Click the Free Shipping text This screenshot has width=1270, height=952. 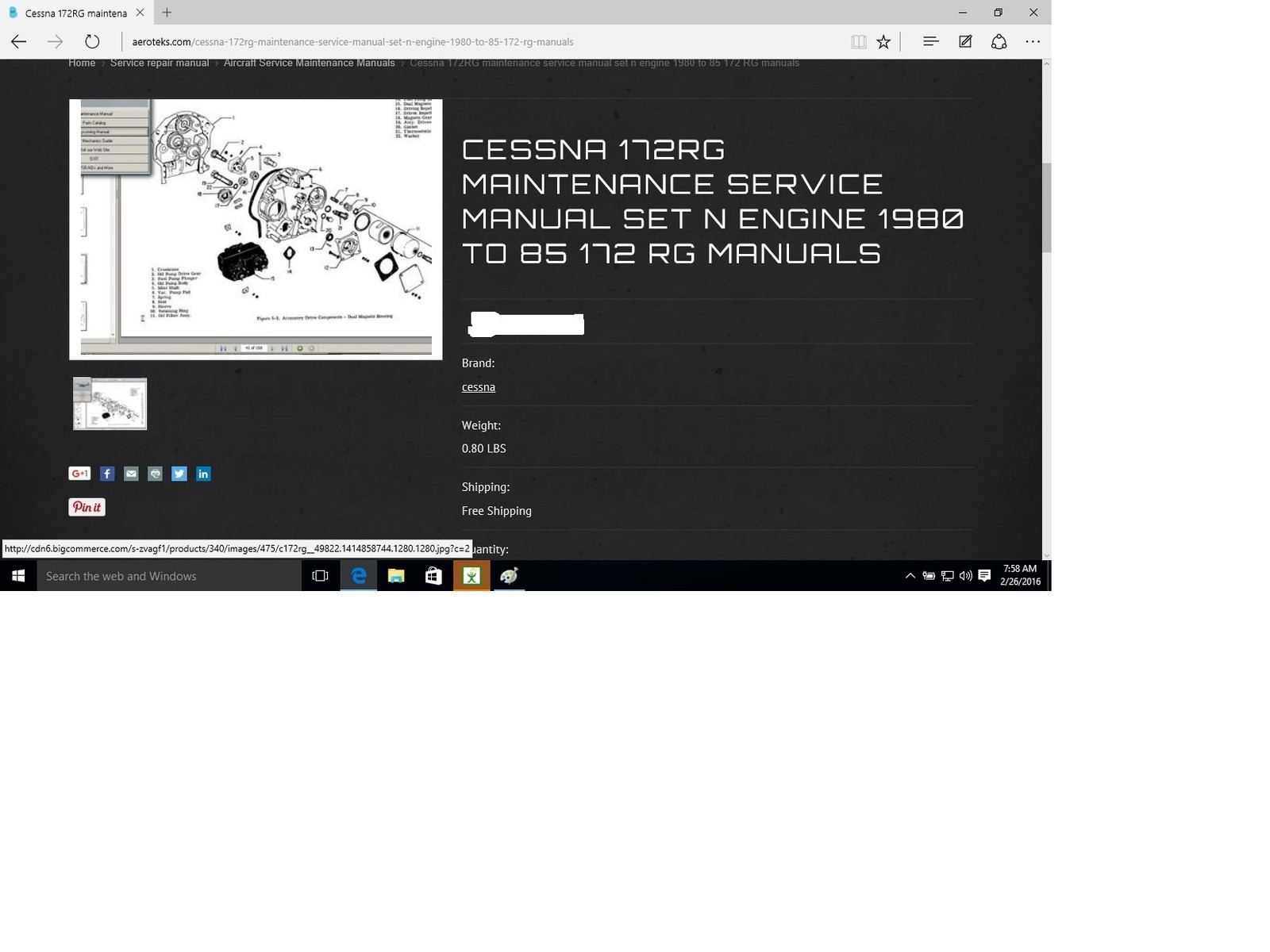point(497,511)
